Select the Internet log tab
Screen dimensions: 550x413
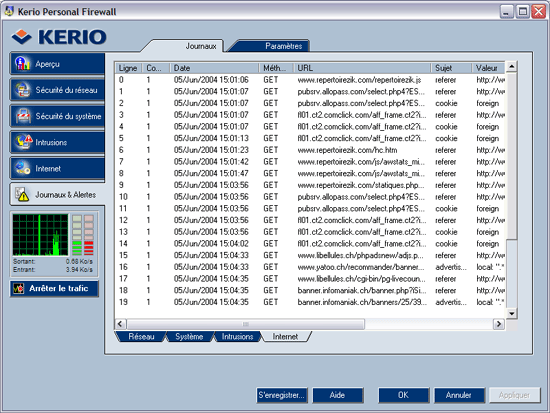(285, 337)
